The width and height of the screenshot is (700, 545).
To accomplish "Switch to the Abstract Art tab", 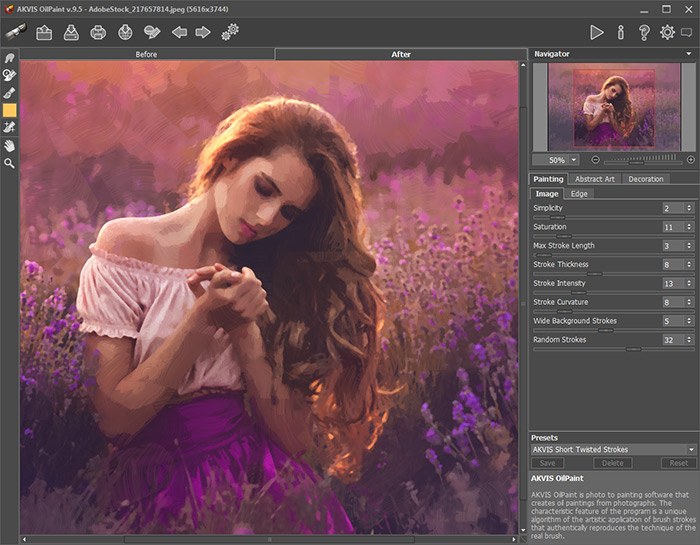I will click(595, 179).
